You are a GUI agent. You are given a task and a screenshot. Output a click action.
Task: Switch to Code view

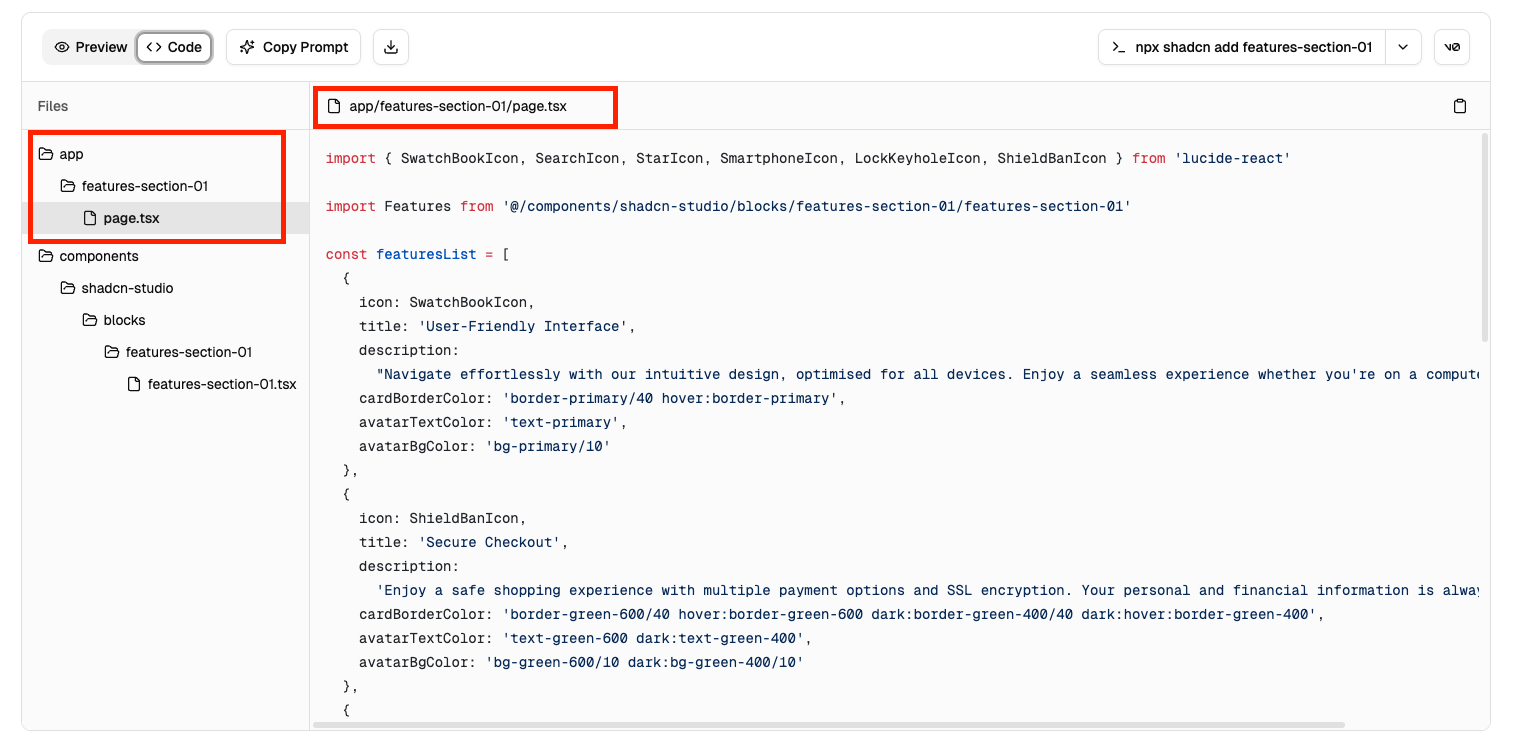(174, 47)
